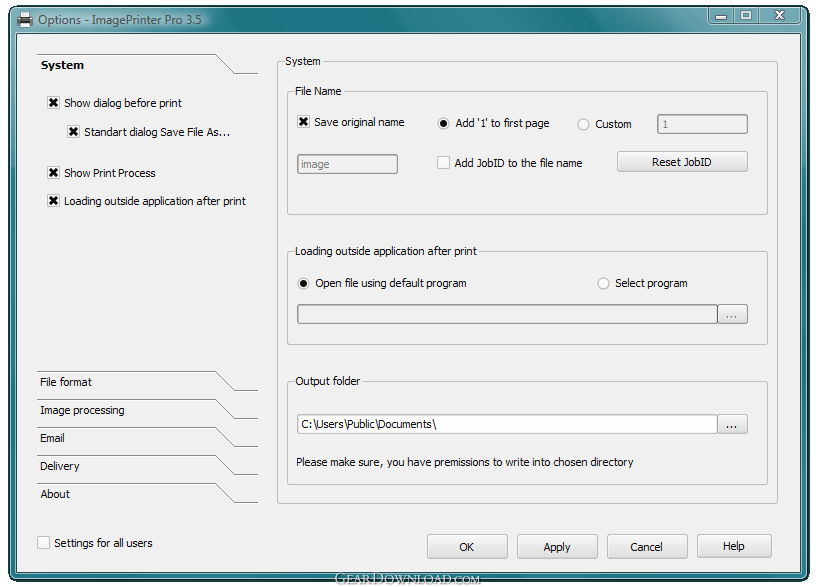This screenshot has height=587, width=816.
Task: Uncheck Save original name
Action: (x=303, y=122)
